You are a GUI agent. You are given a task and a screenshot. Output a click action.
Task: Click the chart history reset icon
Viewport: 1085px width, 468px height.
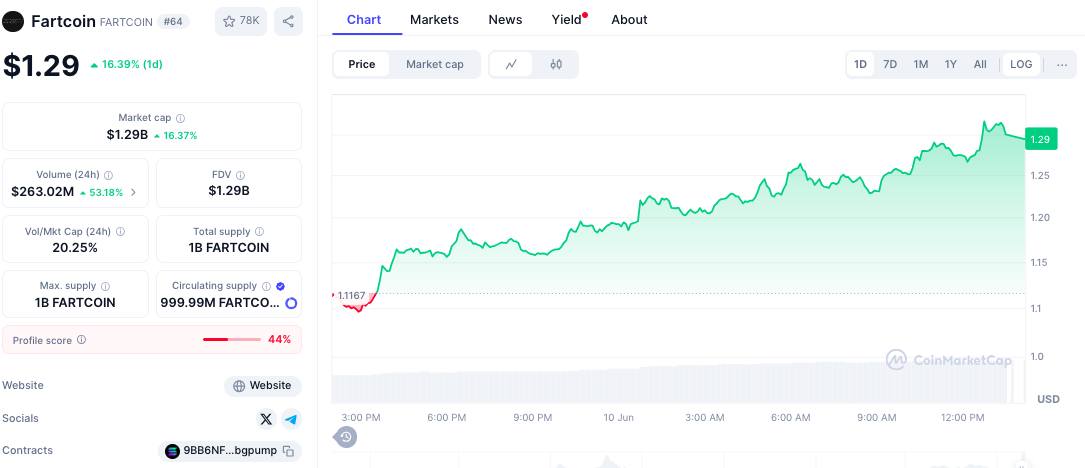coord(346,437)
